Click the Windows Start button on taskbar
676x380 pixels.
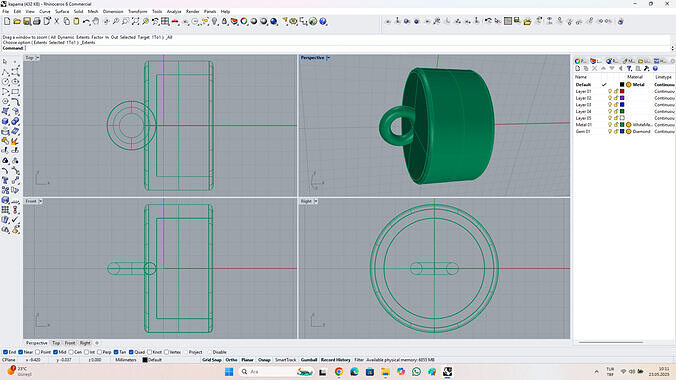click(229, 372)
